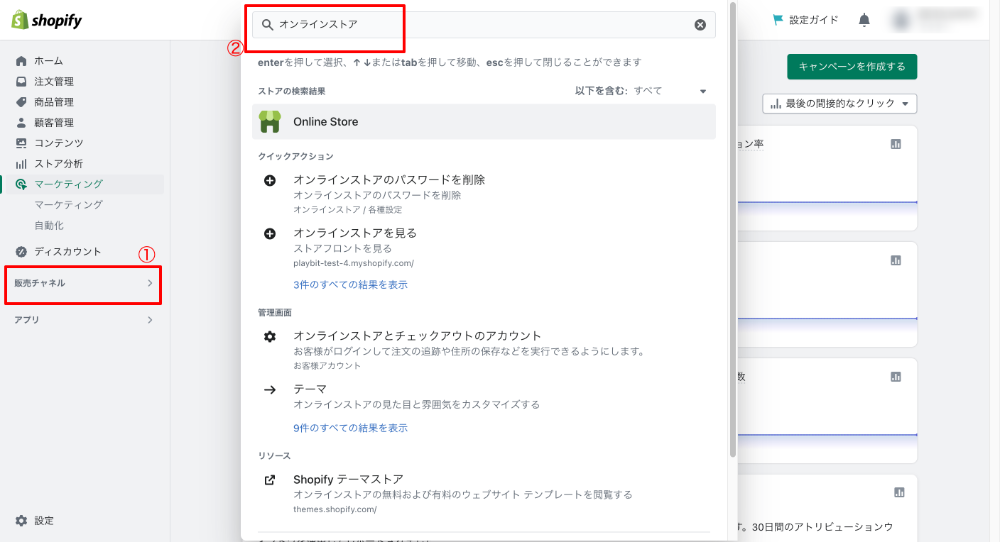Select the マーケティング sub-item
The height and width of the screenshot is (542, 1000).
click(68, 205)
